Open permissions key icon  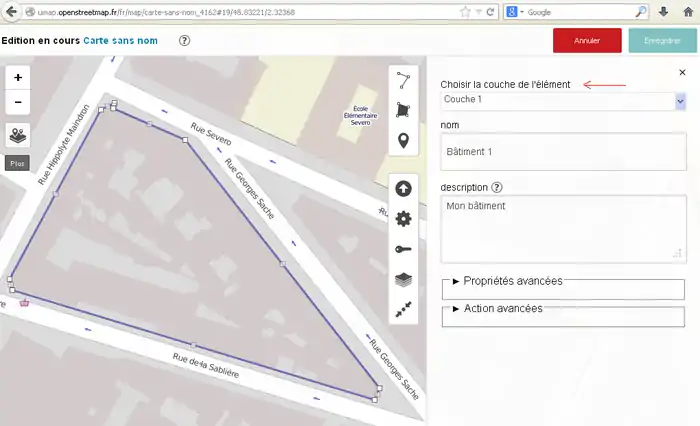pos(403,250)
